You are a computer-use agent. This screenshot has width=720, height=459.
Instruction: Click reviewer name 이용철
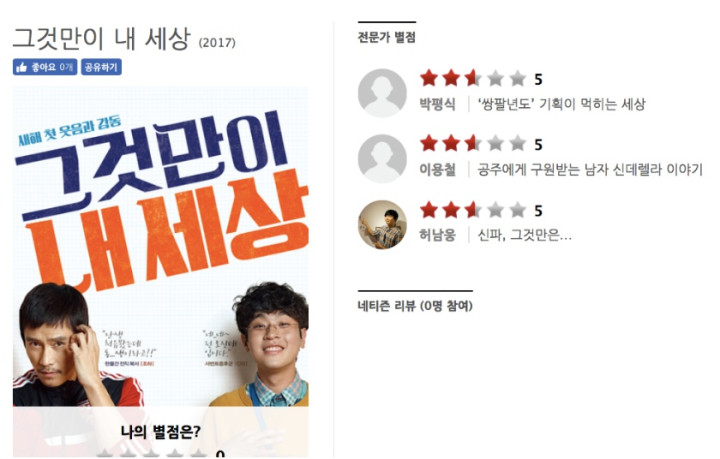[437, 170]
